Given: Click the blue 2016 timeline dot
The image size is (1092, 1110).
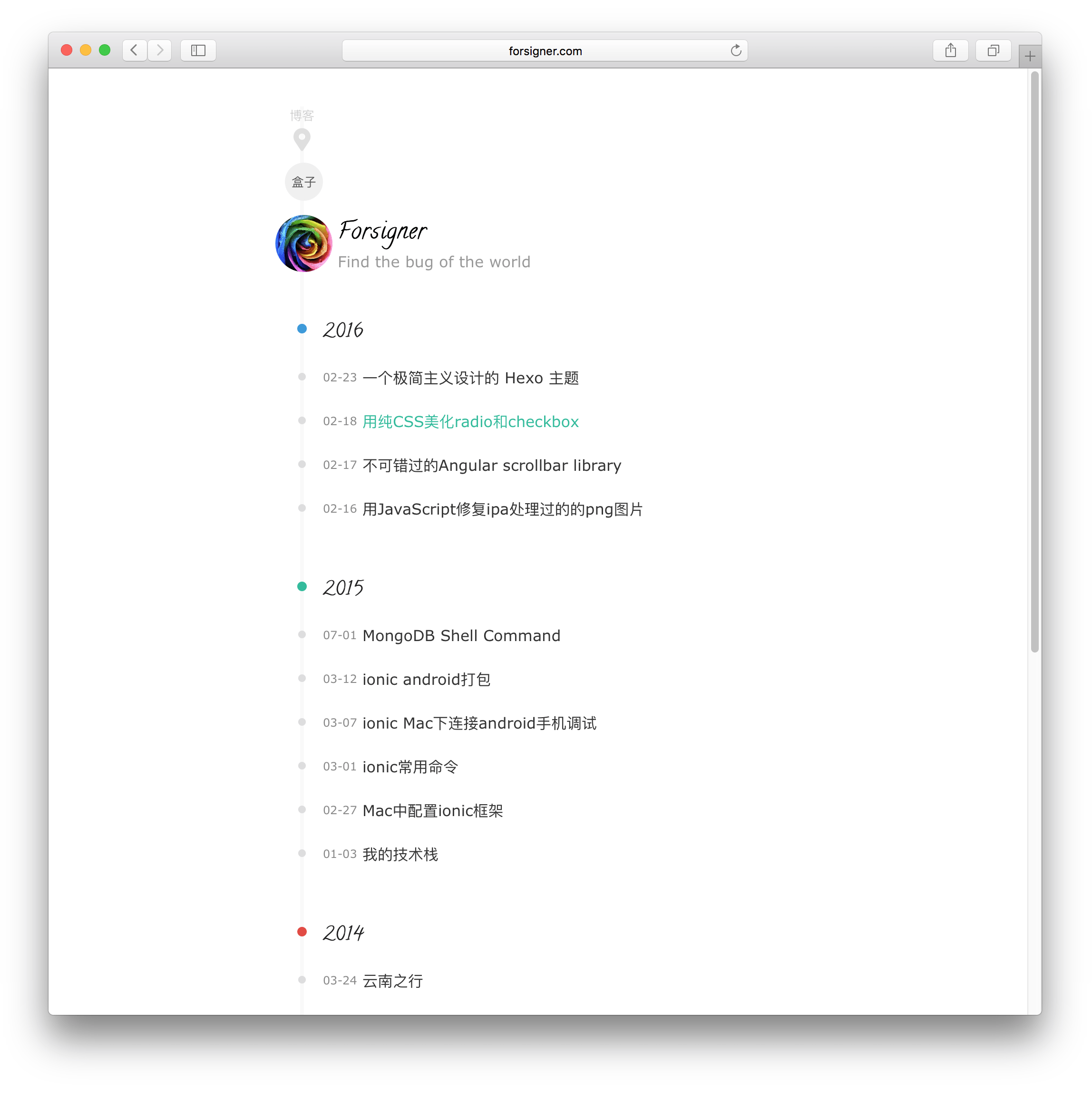Looking at the screenshot, I should (x=302, y=329).
